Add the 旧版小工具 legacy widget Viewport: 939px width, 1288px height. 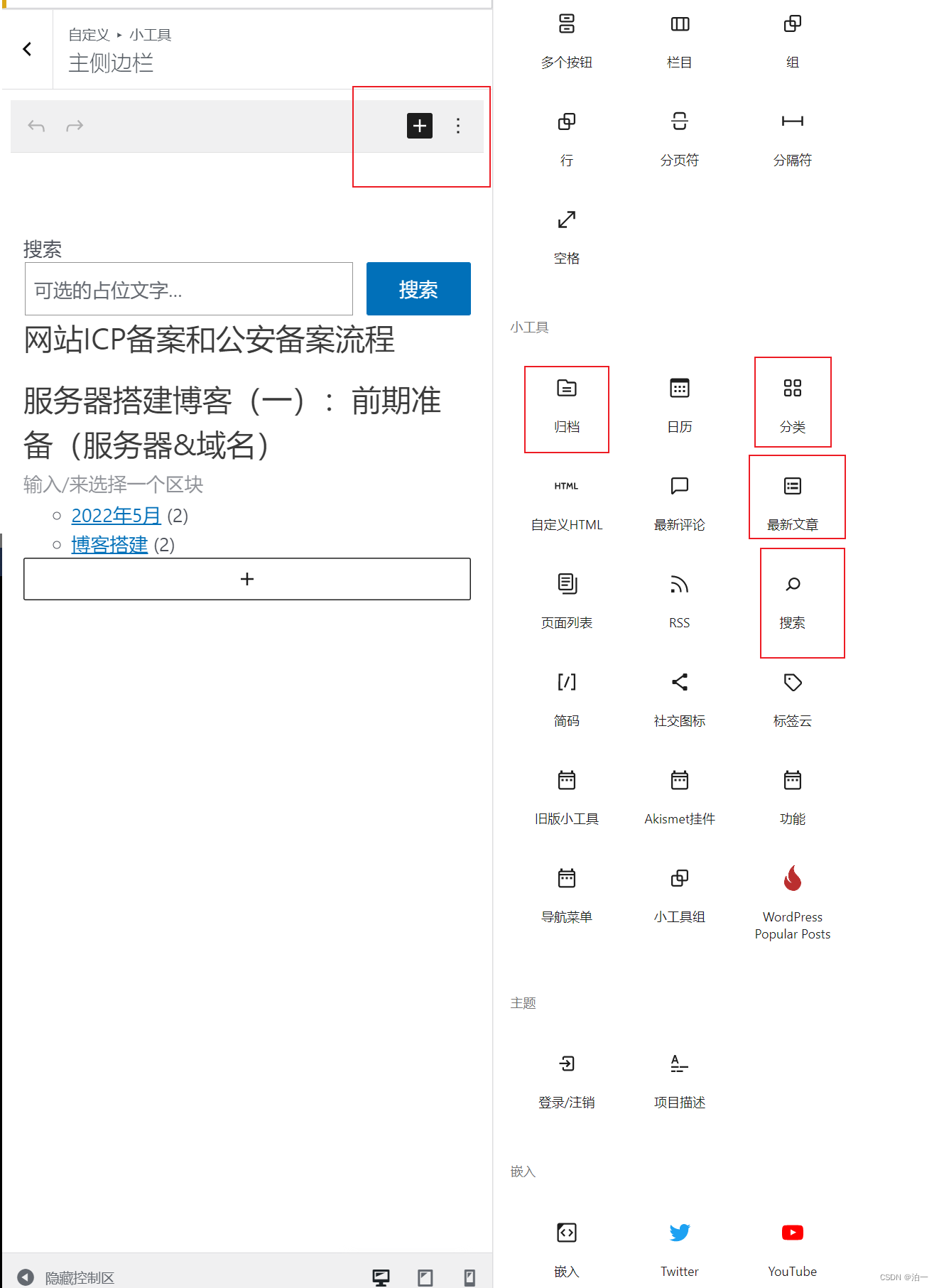(566, 799)
